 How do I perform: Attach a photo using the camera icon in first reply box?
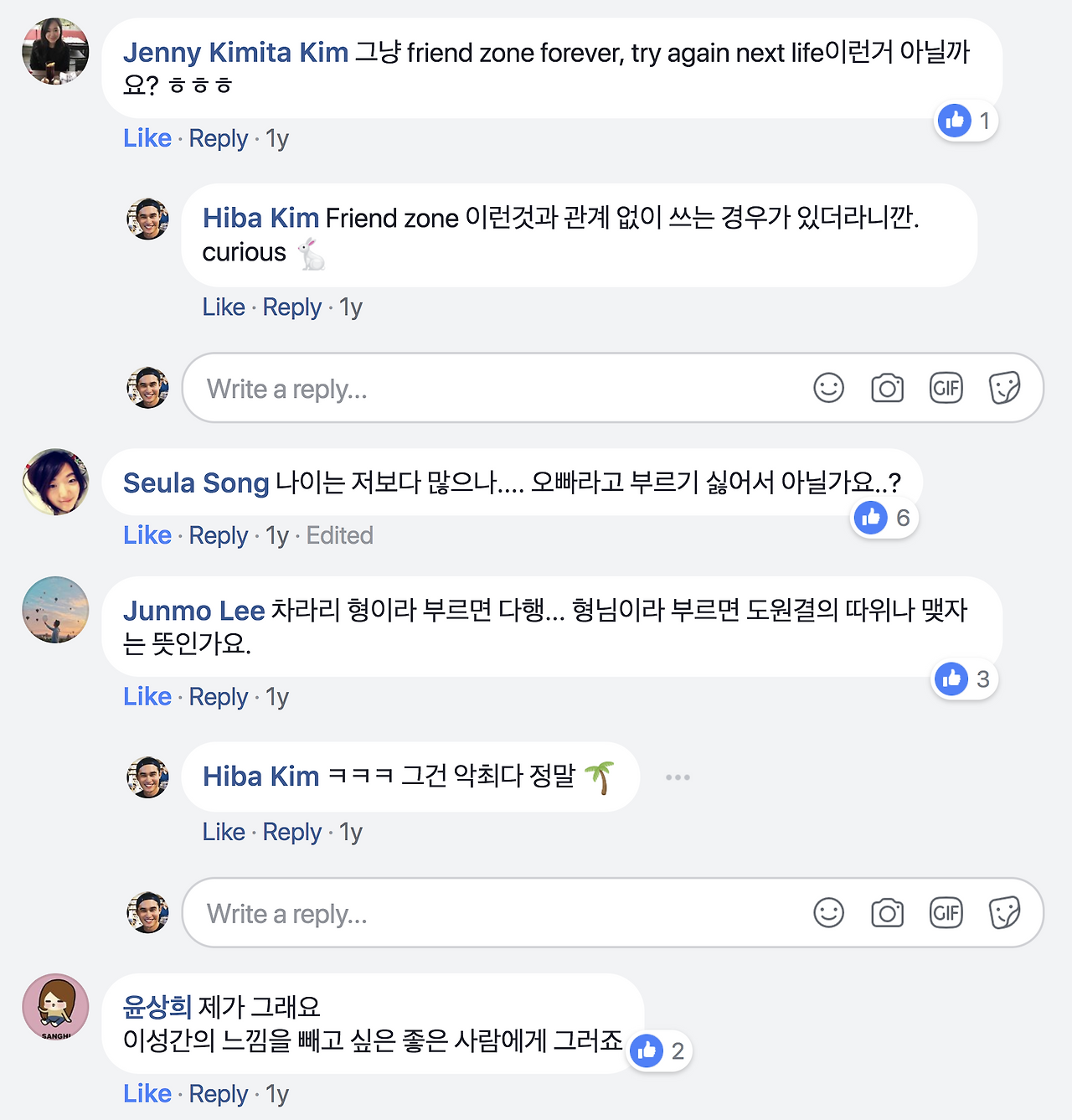coord(887,388)
